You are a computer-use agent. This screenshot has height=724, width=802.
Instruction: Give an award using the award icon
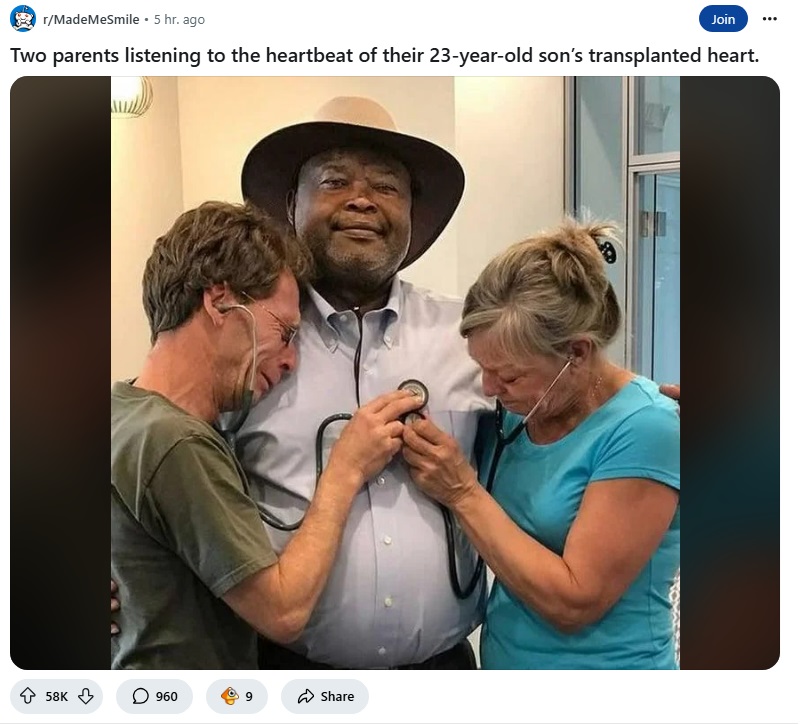point(230,696)
